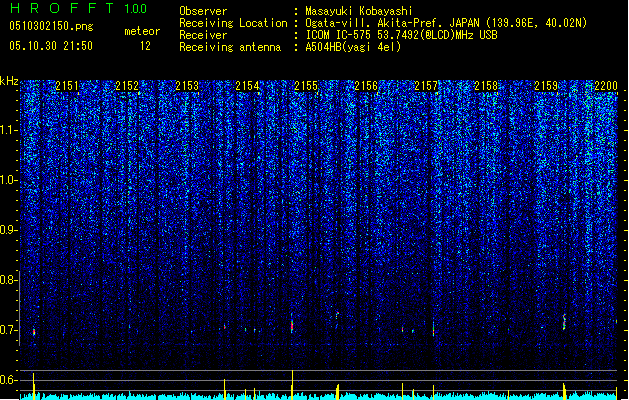Click the meteor echo at the spectrogram's left edge

coord(34,332)
